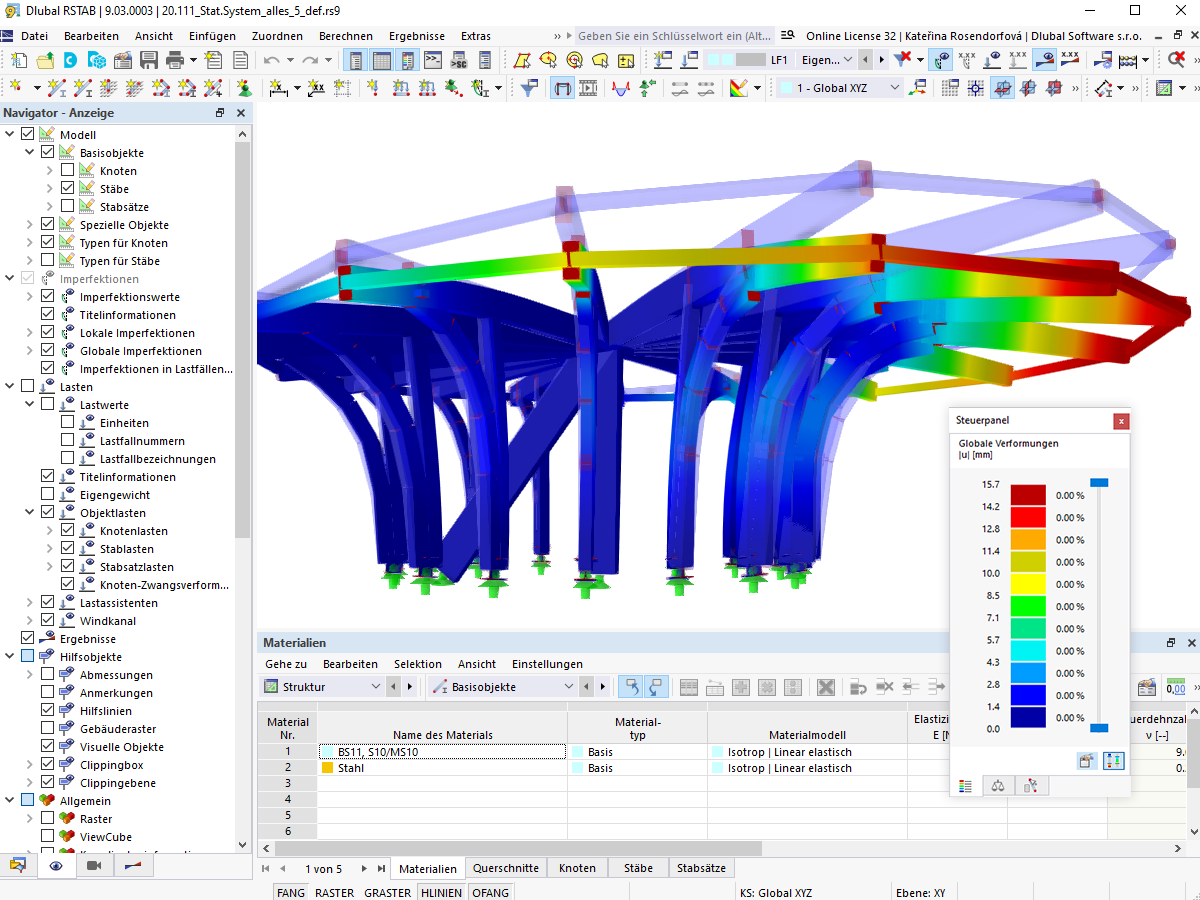1200x900 pixels.
Task: Open the Ergebnisse menu
Action: click(x=417, y=36)
